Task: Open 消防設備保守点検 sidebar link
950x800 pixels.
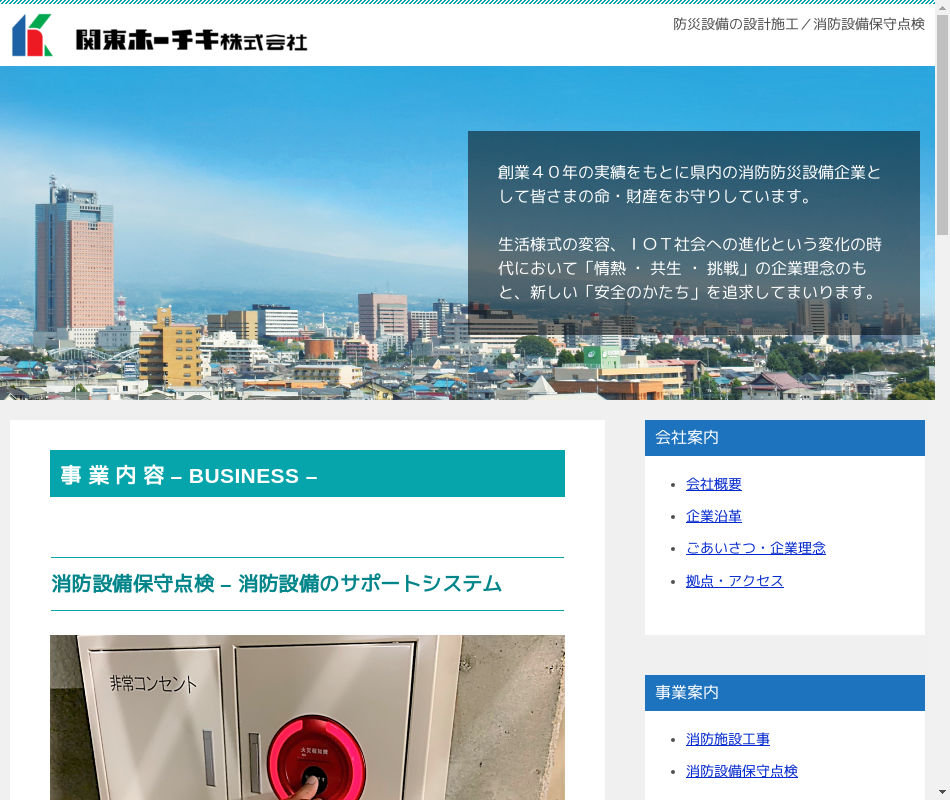Action: 741,771
